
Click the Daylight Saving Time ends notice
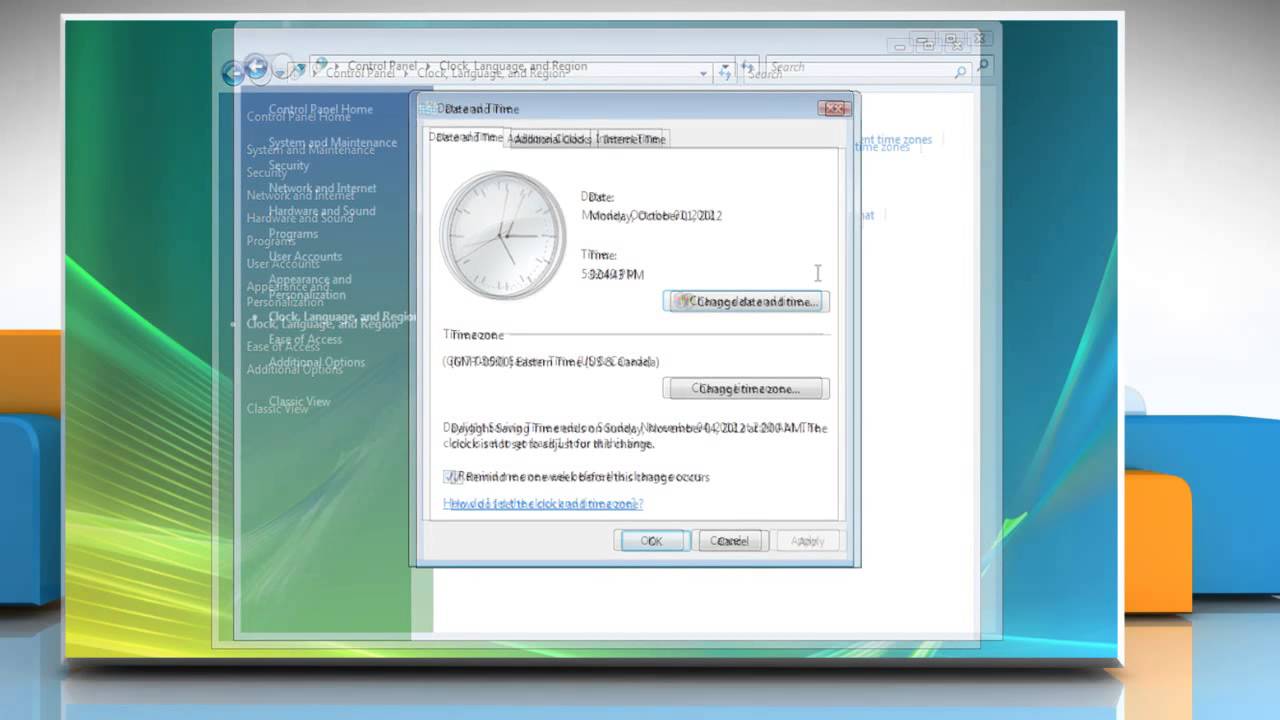[x=636, y=436]
